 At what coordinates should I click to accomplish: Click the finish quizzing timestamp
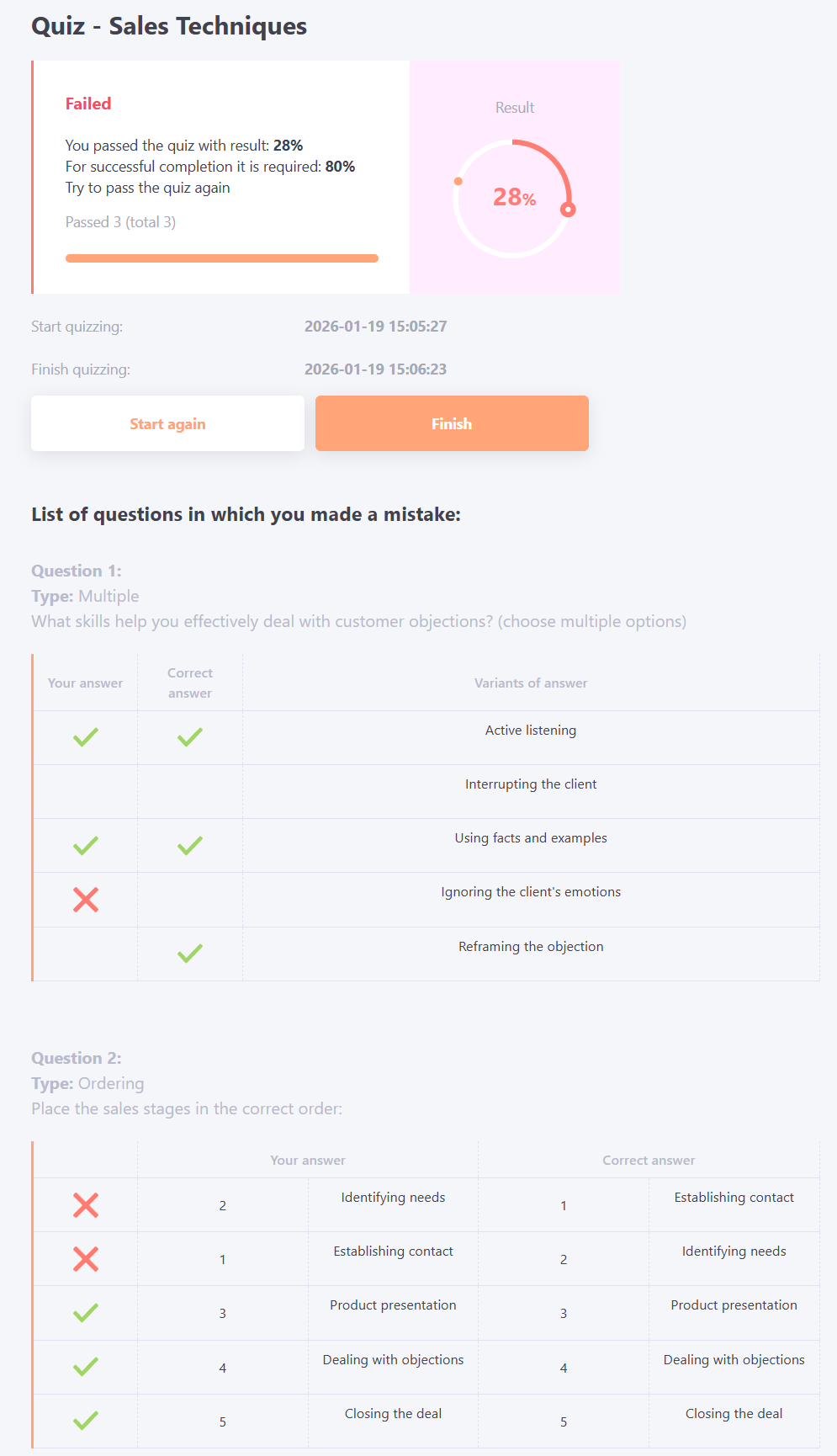pyautogui.click(x=375, y=369)
